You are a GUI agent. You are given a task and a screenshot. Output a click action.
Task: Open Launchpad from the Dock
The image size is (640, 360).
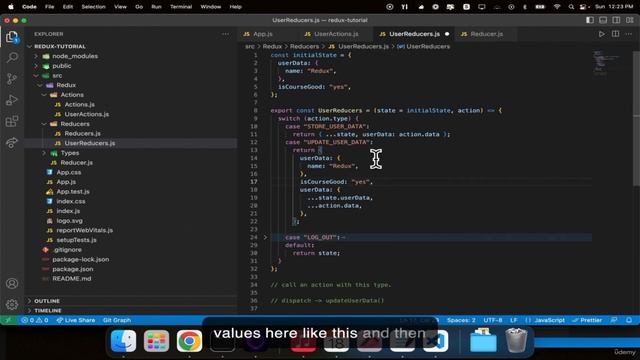tap(156, 341)
